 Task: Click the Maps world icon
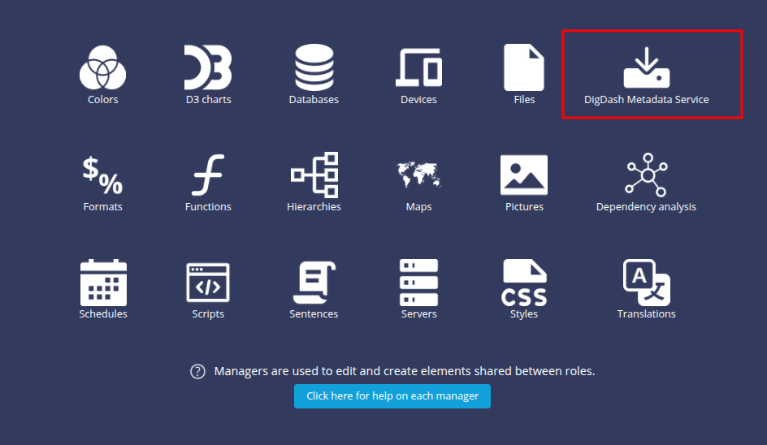point(418,176)
